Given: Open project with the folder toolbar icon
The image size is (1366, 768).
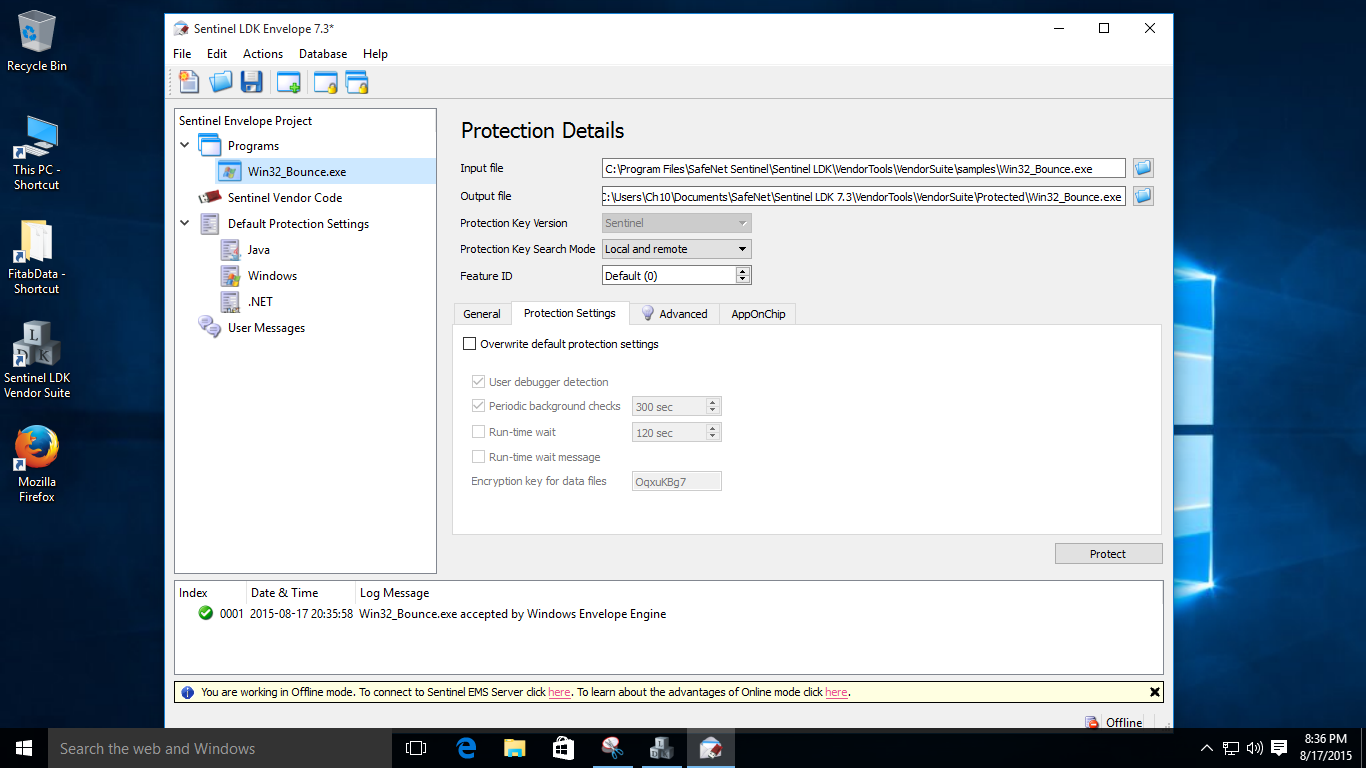Looking at the screenshot, I should [220, 82].
